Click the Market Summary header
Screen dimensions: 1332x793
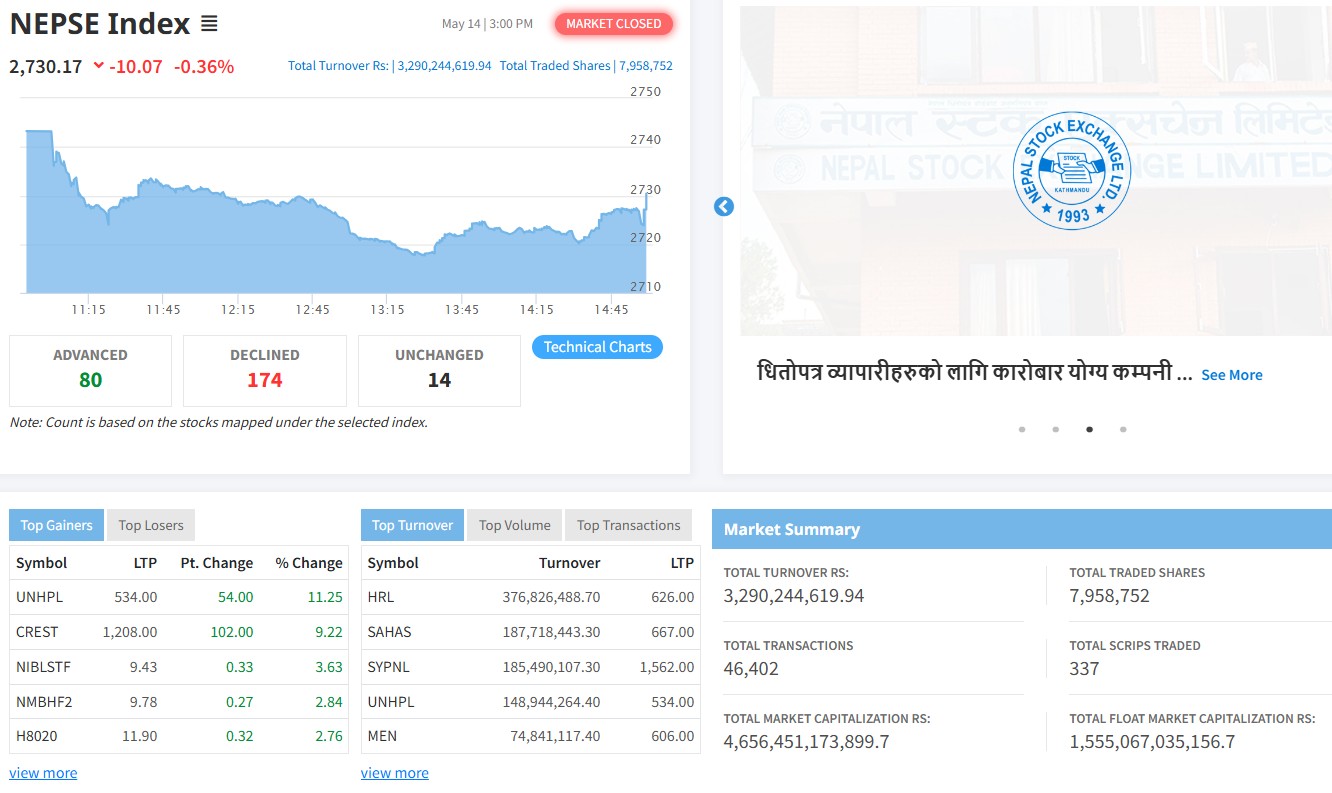tap(1022, 529)
